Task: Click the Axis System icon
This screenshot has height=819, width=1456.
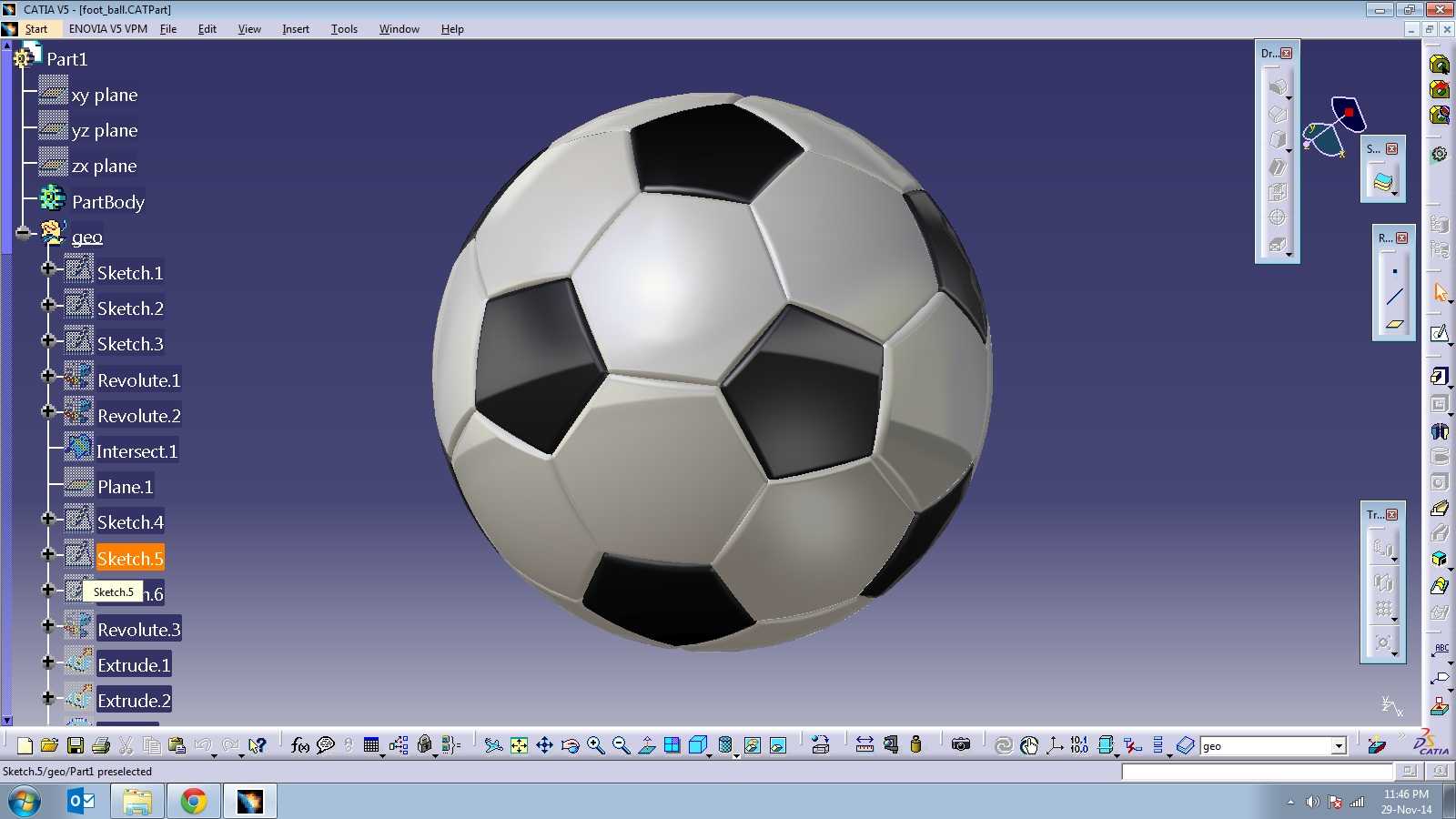Action: 1055,745
